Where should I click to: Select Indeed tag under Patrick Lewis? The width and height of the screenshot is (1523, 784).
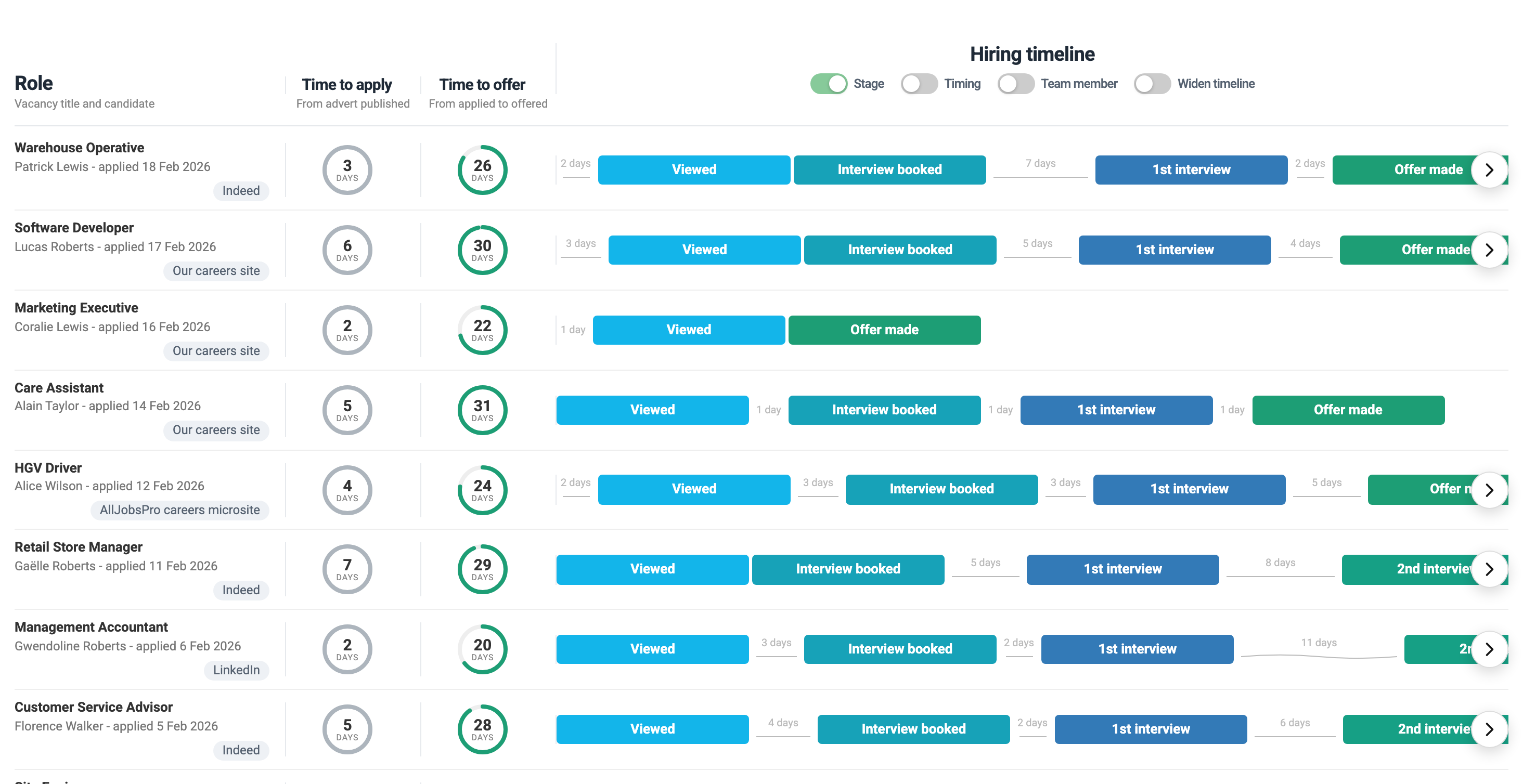pos(241,191)
